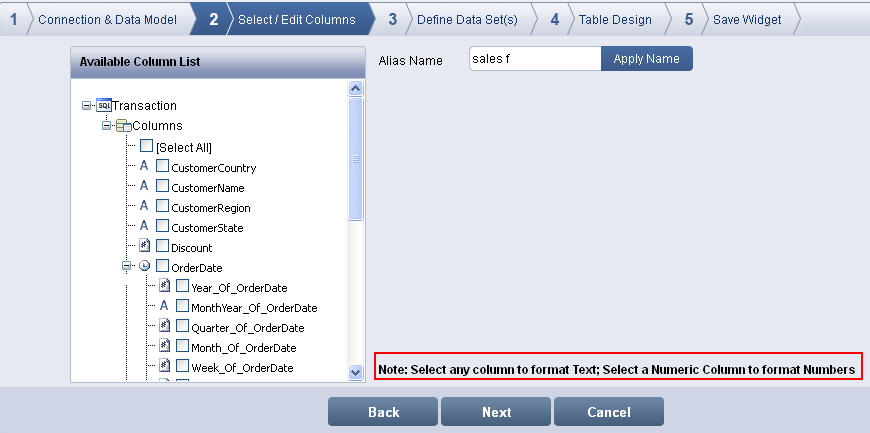Collapse the OrderDate node

[x=127, y=267]
